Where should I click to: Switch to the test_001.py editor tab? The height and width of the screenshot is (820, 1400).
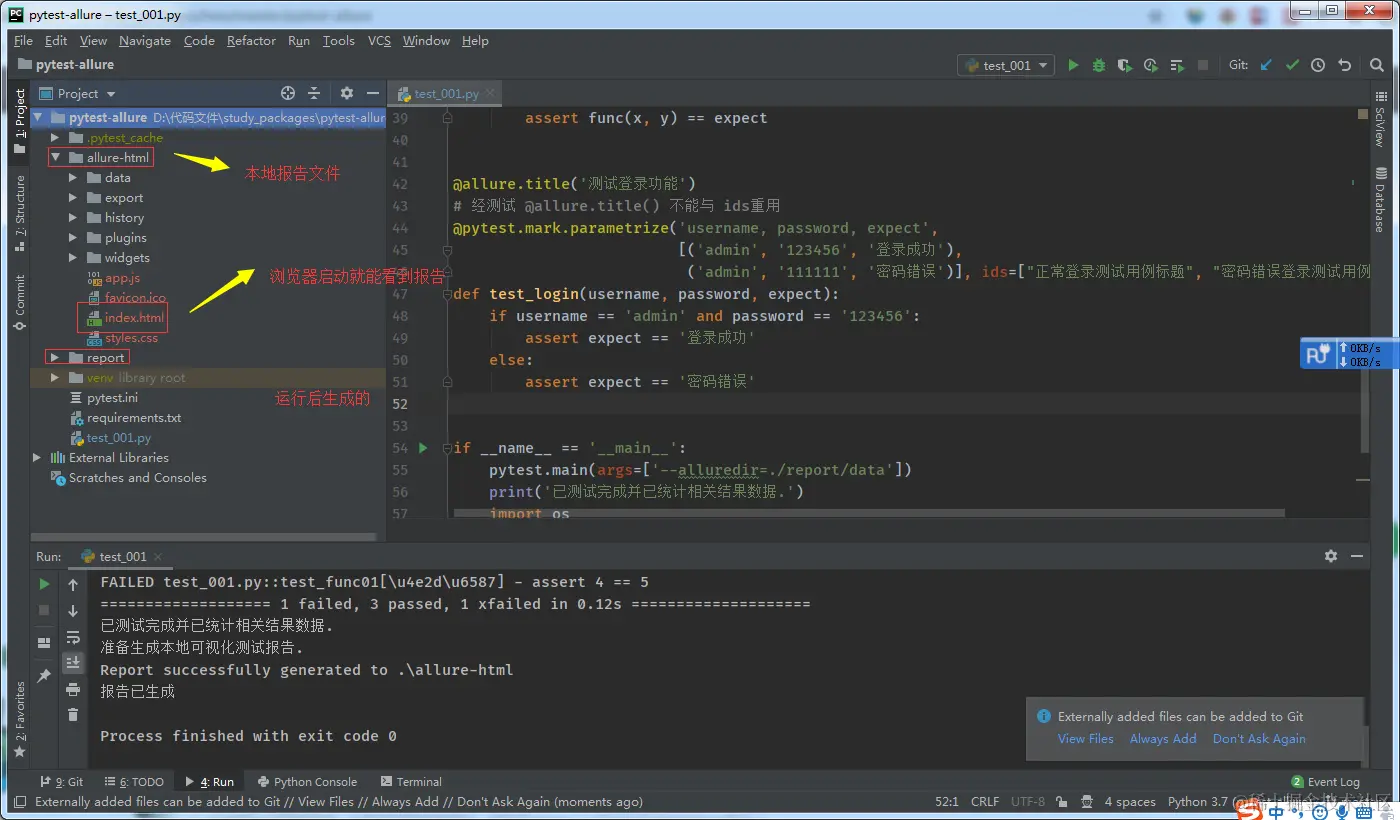point(447,93)
